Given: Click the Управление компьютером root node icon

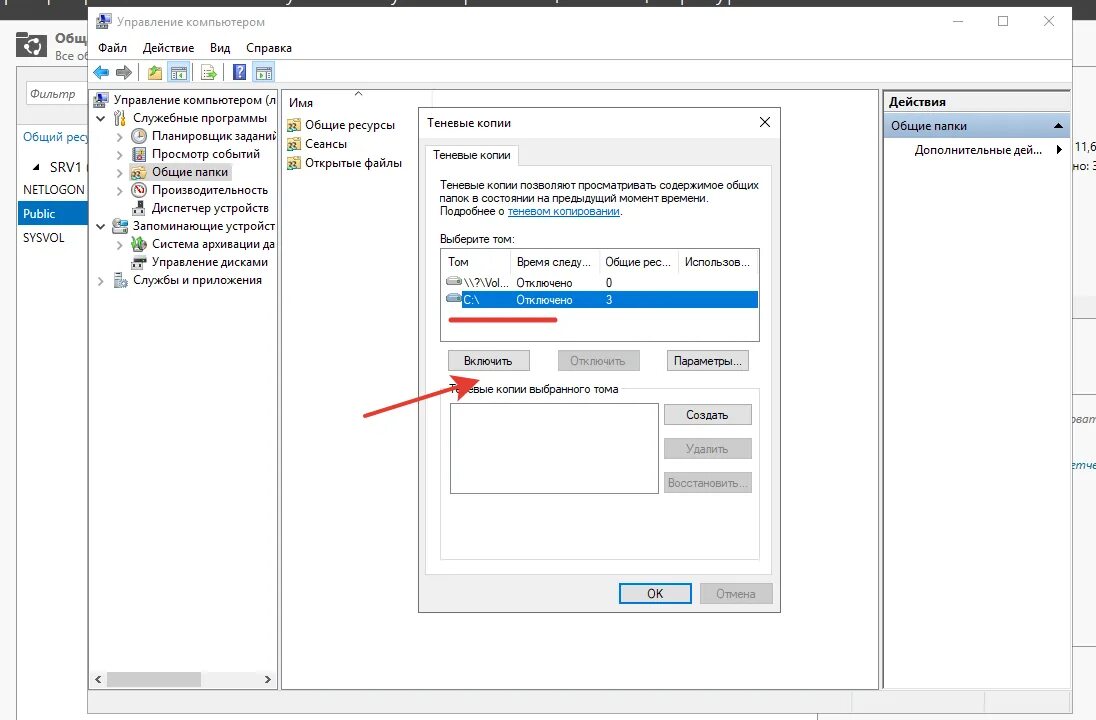Looking at the screenshot, I should (101, 100).
